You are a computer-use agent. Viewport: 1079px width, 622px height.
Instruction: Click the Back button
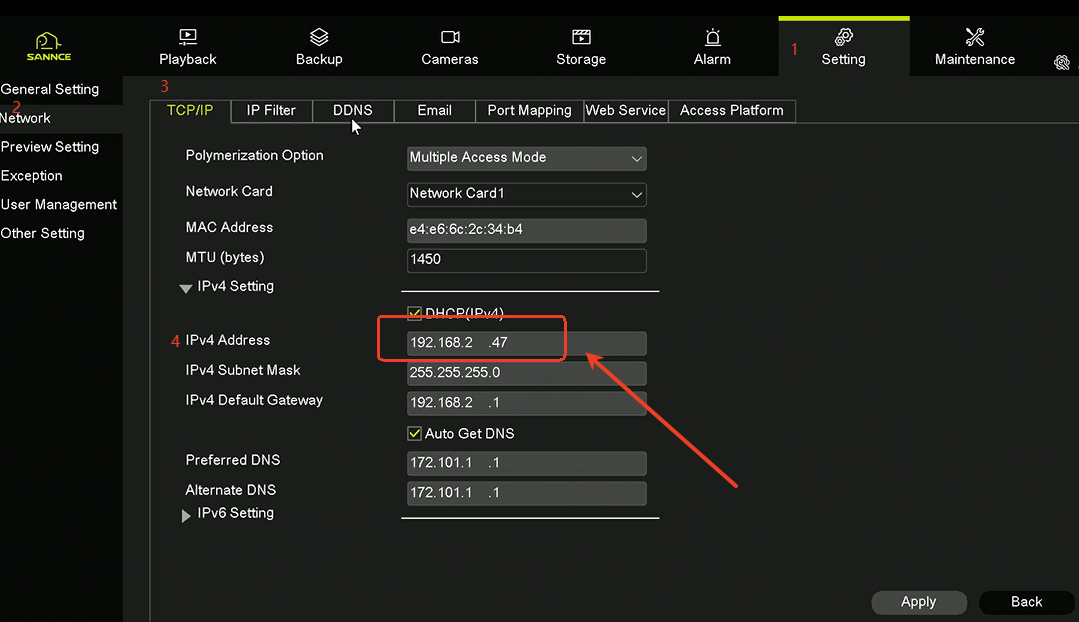1027,602
